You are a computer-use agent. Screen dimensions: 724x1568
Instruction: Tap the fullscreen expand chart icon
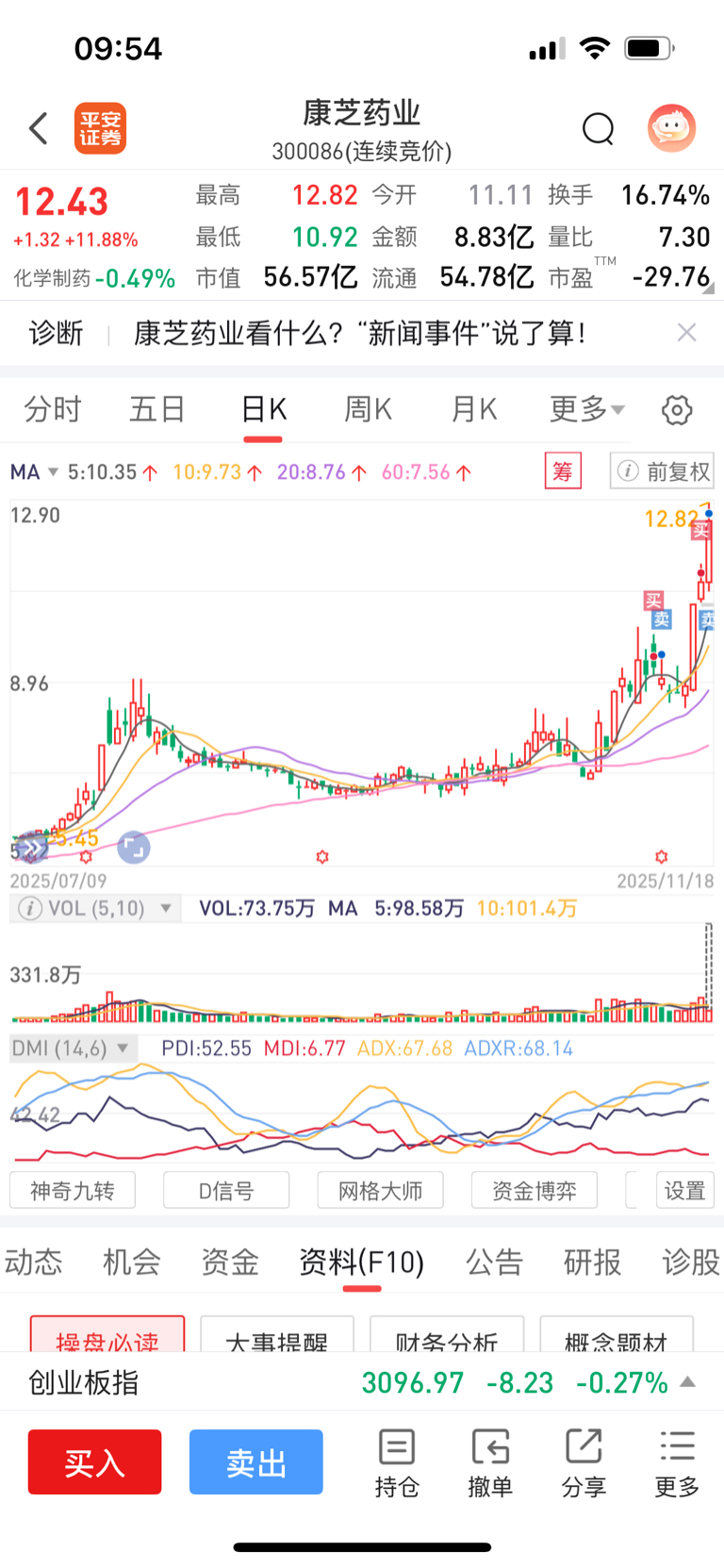134,848
